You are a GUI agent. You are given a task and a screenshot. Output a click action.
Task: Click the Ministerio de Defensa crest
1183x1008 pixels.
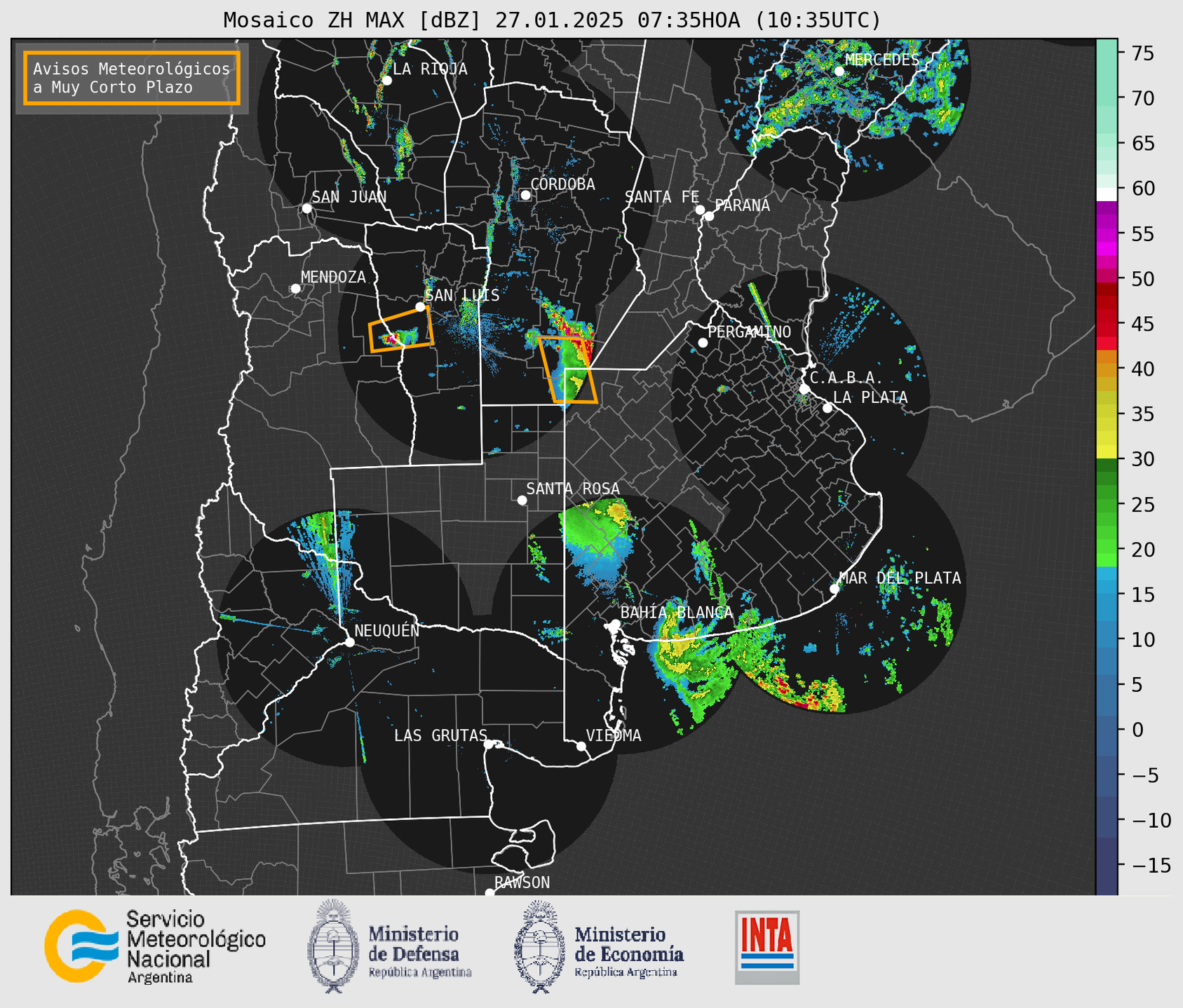[333, 946]
